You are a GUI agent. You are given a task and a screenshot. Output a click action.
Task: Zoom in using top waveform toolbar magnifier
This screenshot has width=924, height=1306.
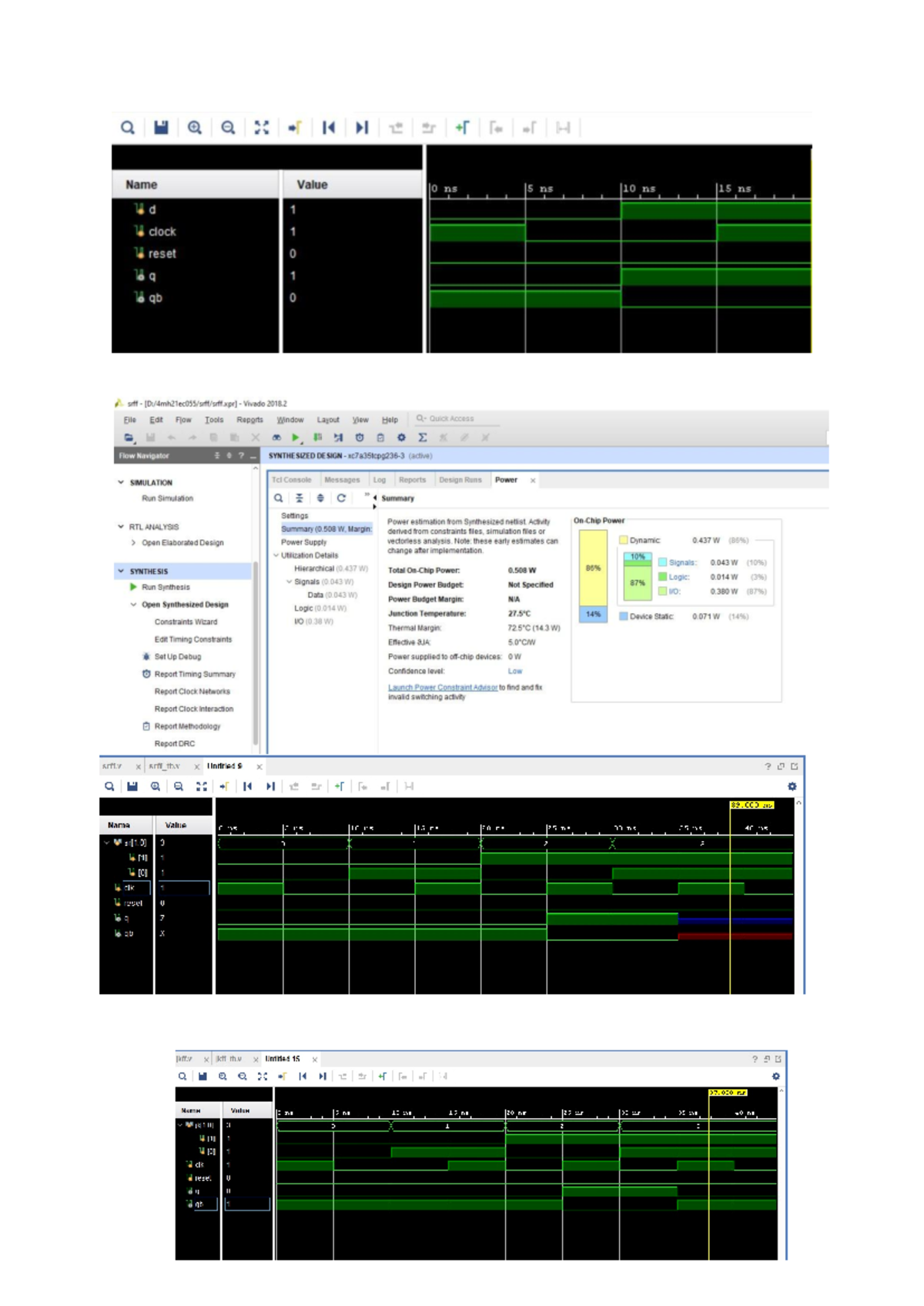click(x=195, y=128)
